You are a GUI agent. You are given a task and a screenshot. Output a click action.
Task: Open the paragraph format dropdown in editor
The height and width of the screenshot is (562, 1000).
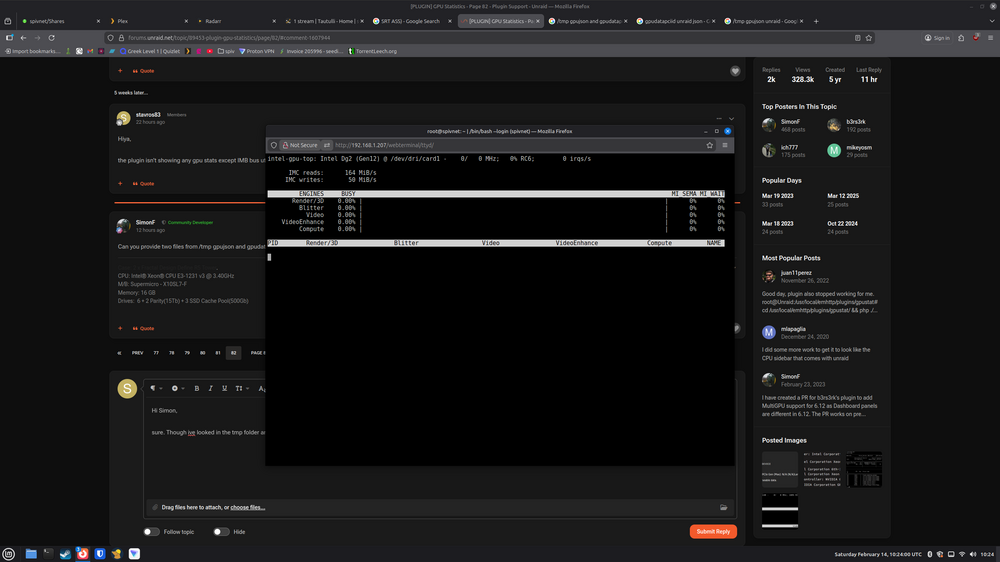pos(156,388)
